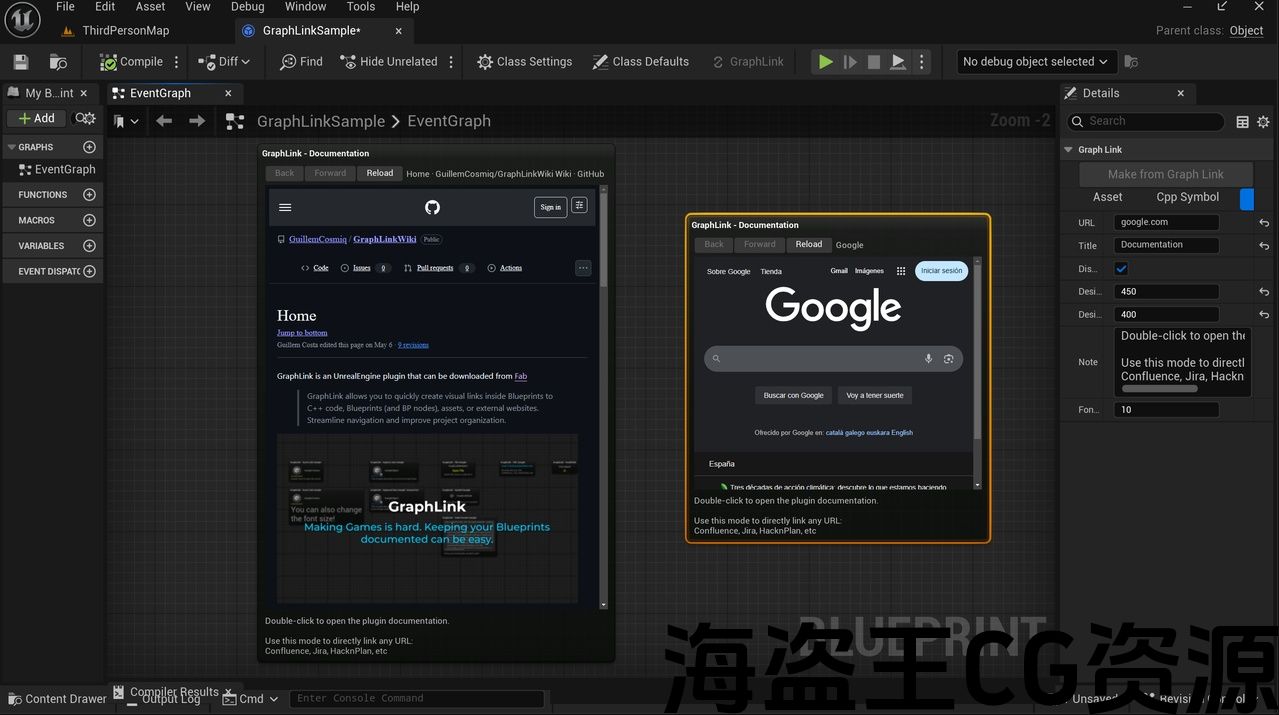
Task: Select the Cpp Symbol mode option
Action: click(x=1187, y=198)
